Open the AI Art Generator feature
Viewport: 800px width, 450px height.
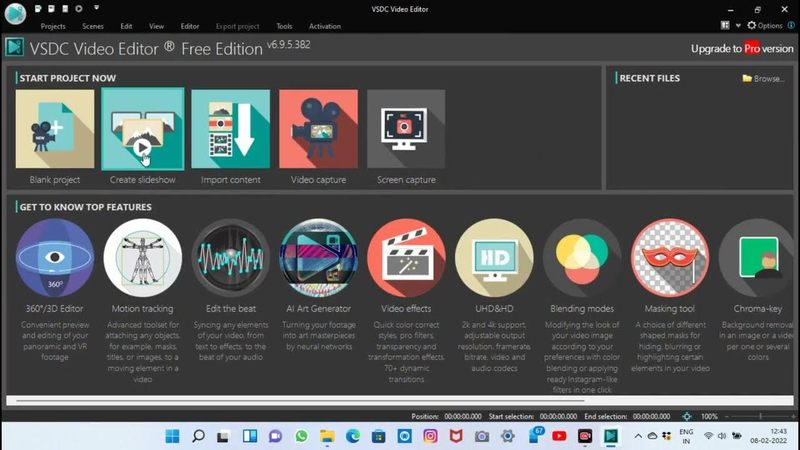[x=318, y=258]
